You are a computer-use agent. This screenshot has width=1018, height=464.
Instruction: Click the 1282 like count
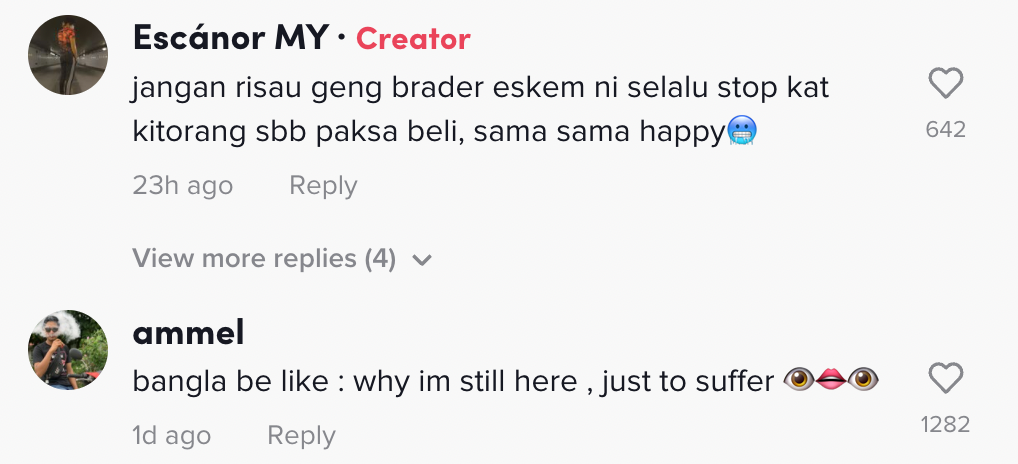point(945,424)
